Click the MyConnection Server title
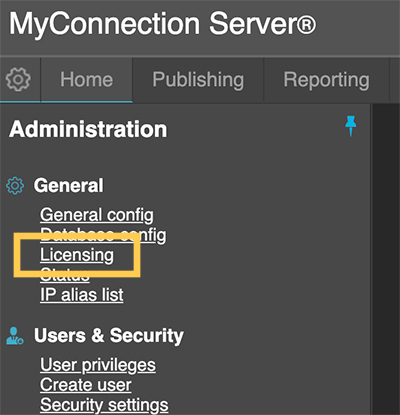This screenshot has height=415, width=400. (x=162, y=24)
